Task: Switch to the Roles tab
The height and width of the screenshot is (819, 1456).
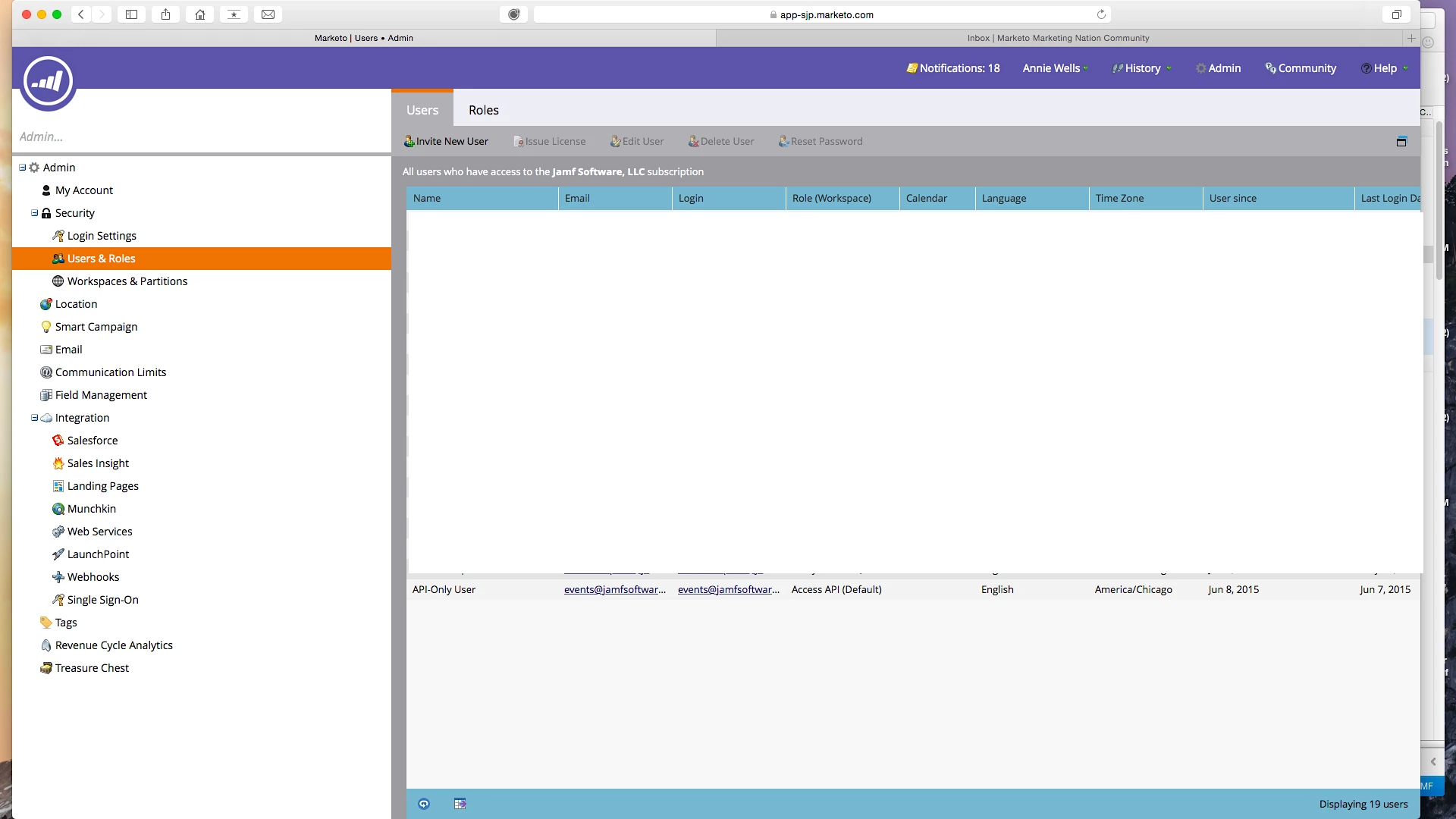Action: click(x=483, y=110)
